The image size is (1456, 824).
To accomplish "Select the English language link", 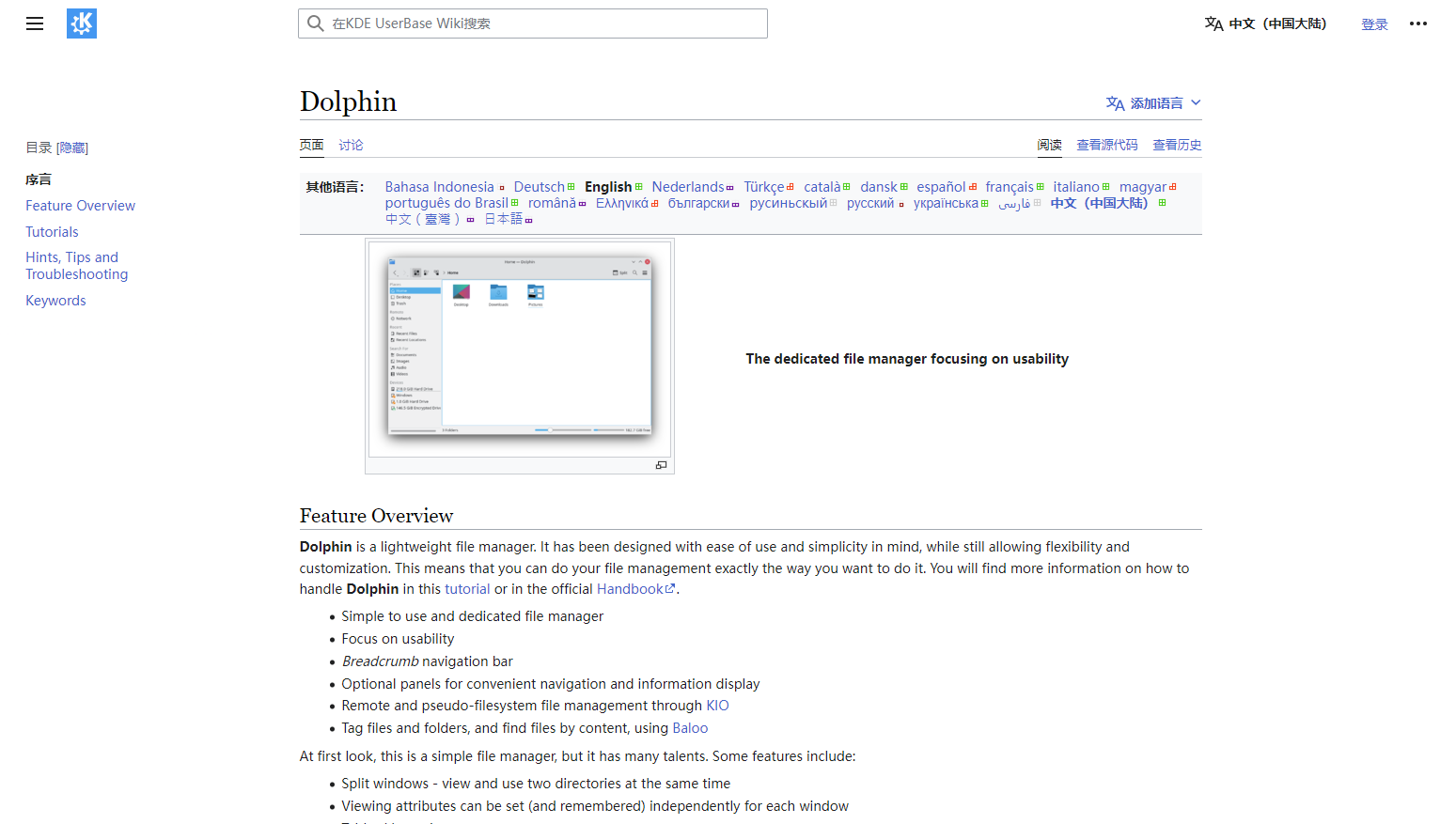I will tap(608, 187).
